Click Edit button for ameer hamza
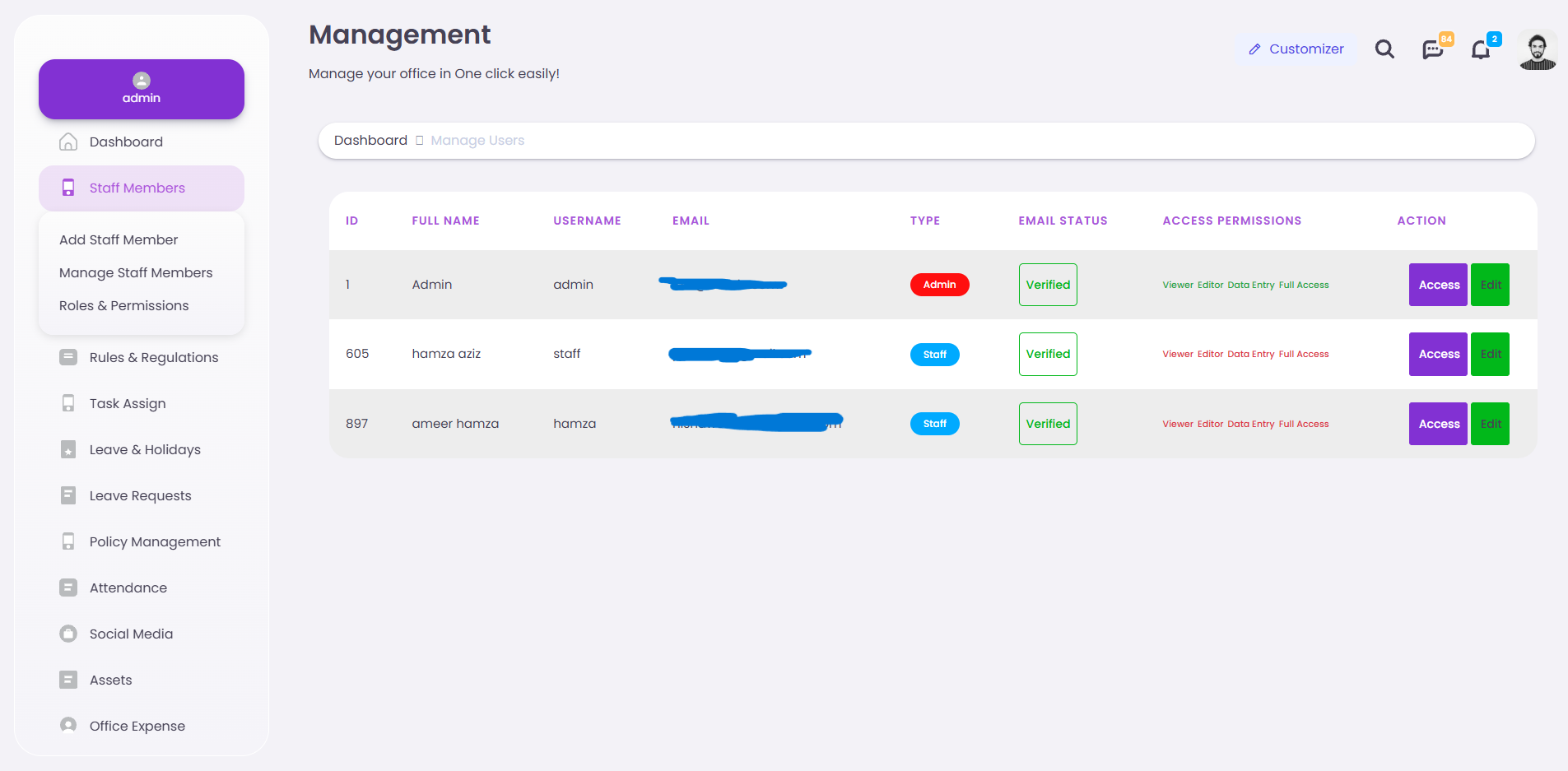Screen dimensions: 1568x771 click(1491, 424)
